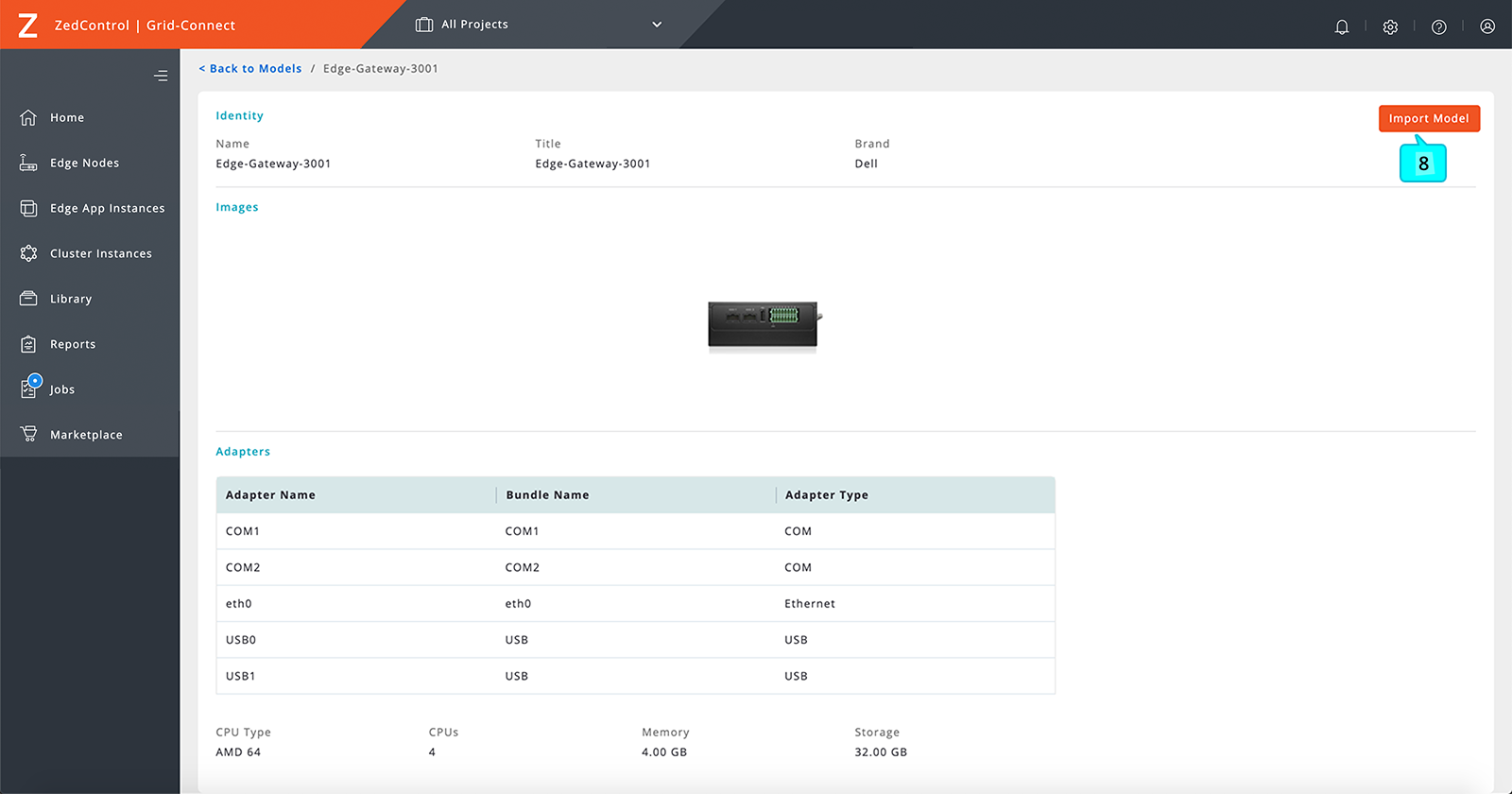This screenshot has height=794, width=1512.
Task: Click the projects briefcase icon in the header
Action: [424, 25]
